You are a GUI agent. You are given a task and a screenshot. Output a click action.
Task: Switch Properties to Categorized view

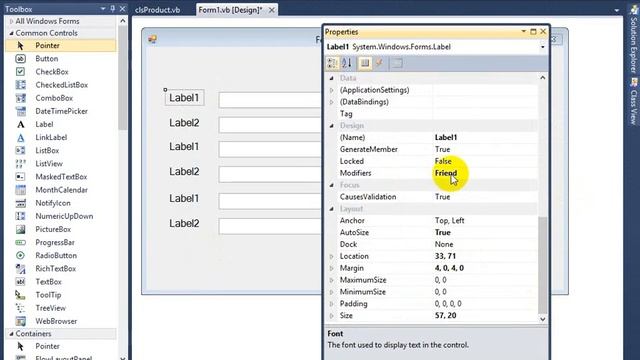pos(332,63)
